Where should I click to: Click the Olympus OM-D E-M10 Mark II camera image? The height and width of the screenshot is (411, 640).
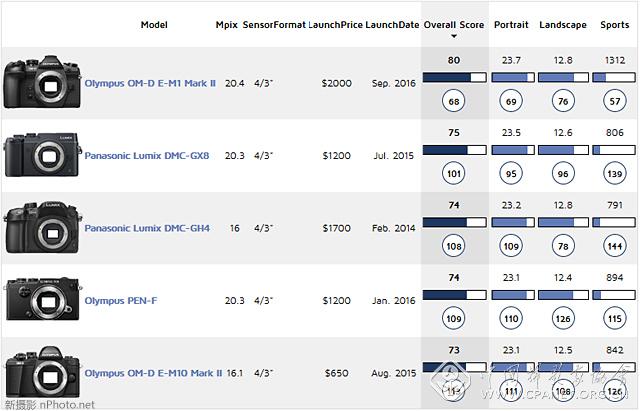coord(41,372)
